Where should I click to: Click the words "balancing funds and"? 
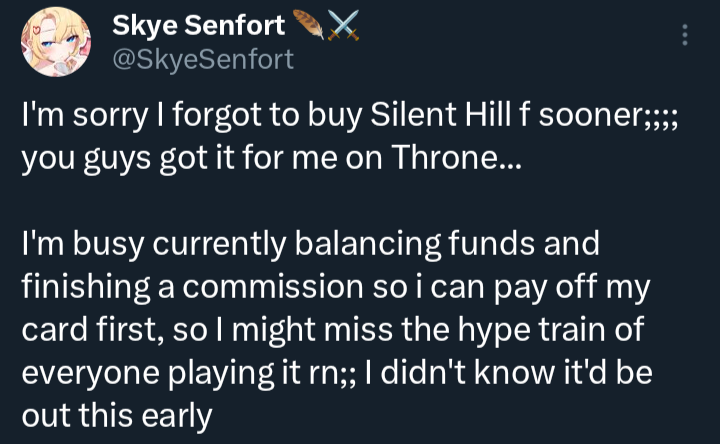pyautogui.click(x=414, y=242)
